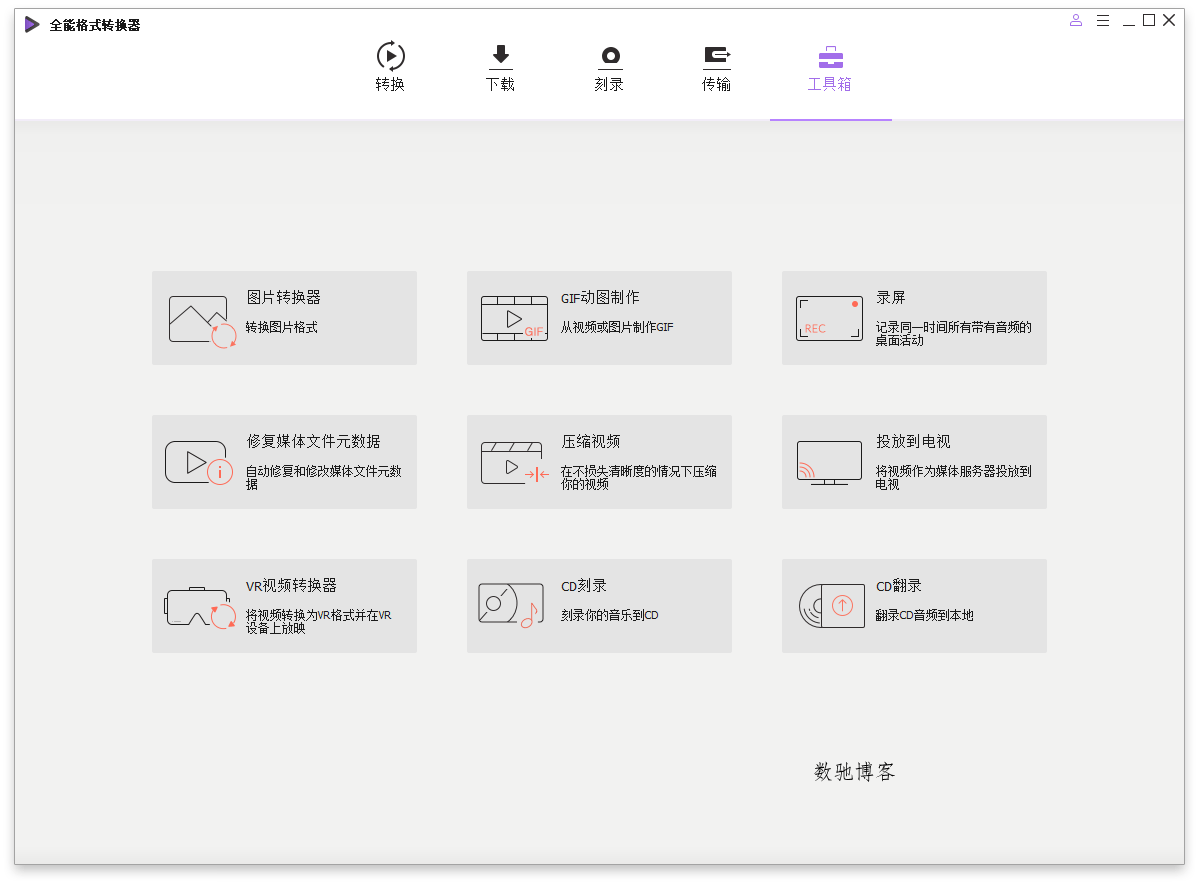
Task: Click the 修复媒体文件元数据 info icon
Action: pyautogui.click(x=199, y=463)
